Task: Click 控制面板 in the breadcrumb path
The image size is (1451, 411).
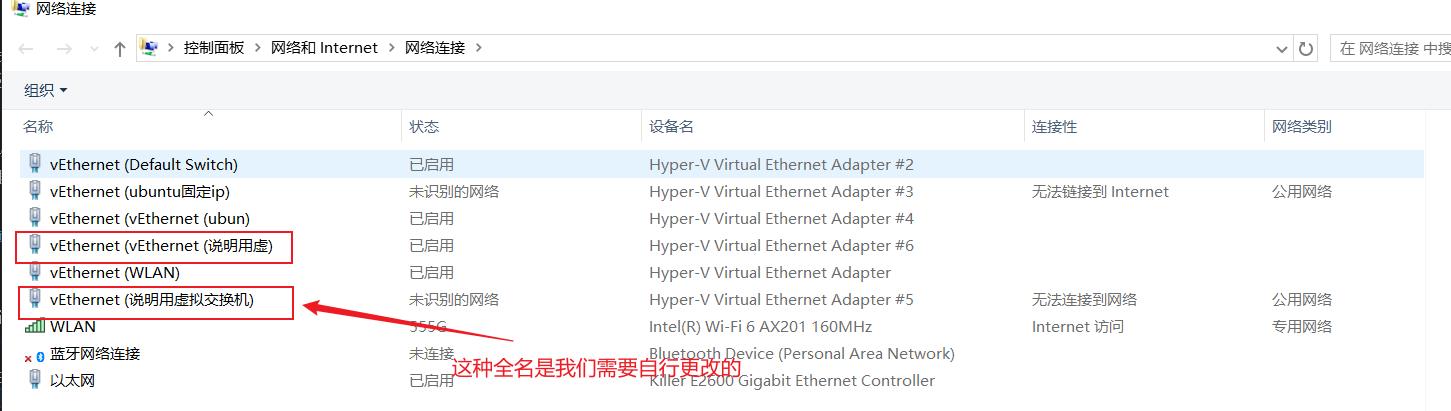Action: [x=213, y=47]
